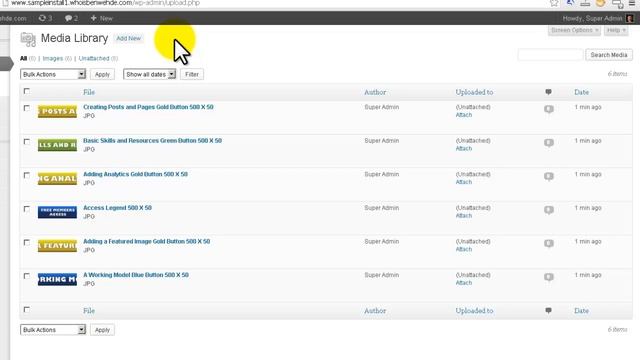Click the browser address bar URL
The width and height of the screenshot is (640, 360).
click(x=105, y=3)
